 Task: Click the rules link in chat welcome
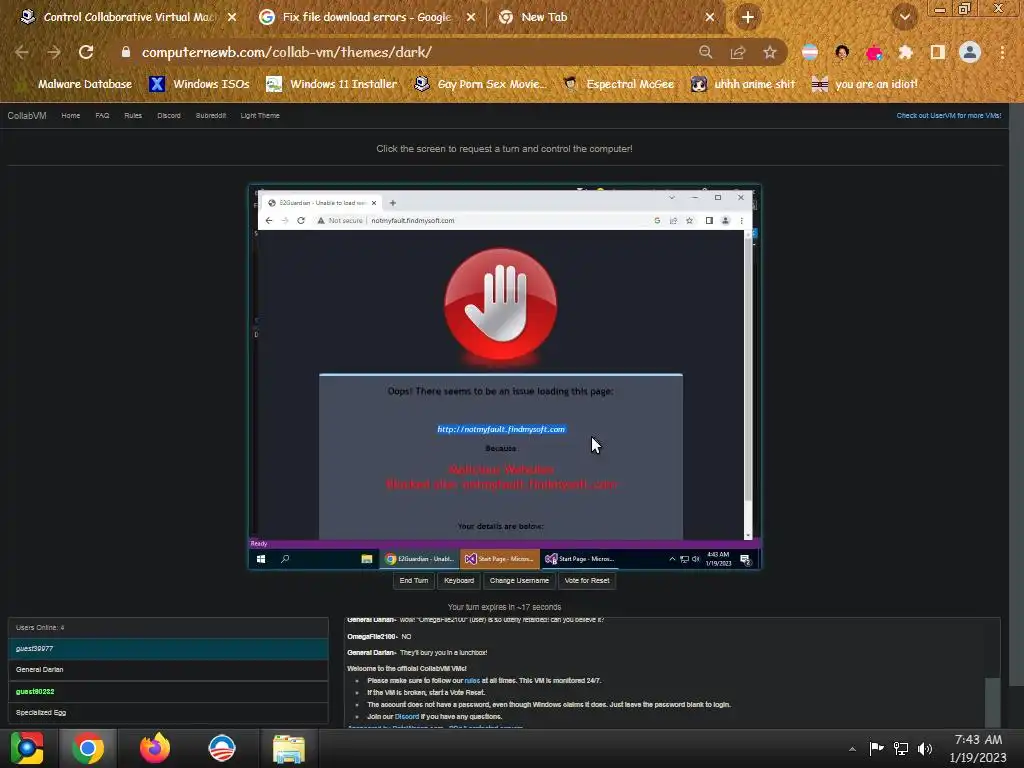pyautogui.click(x=472, y=680)
